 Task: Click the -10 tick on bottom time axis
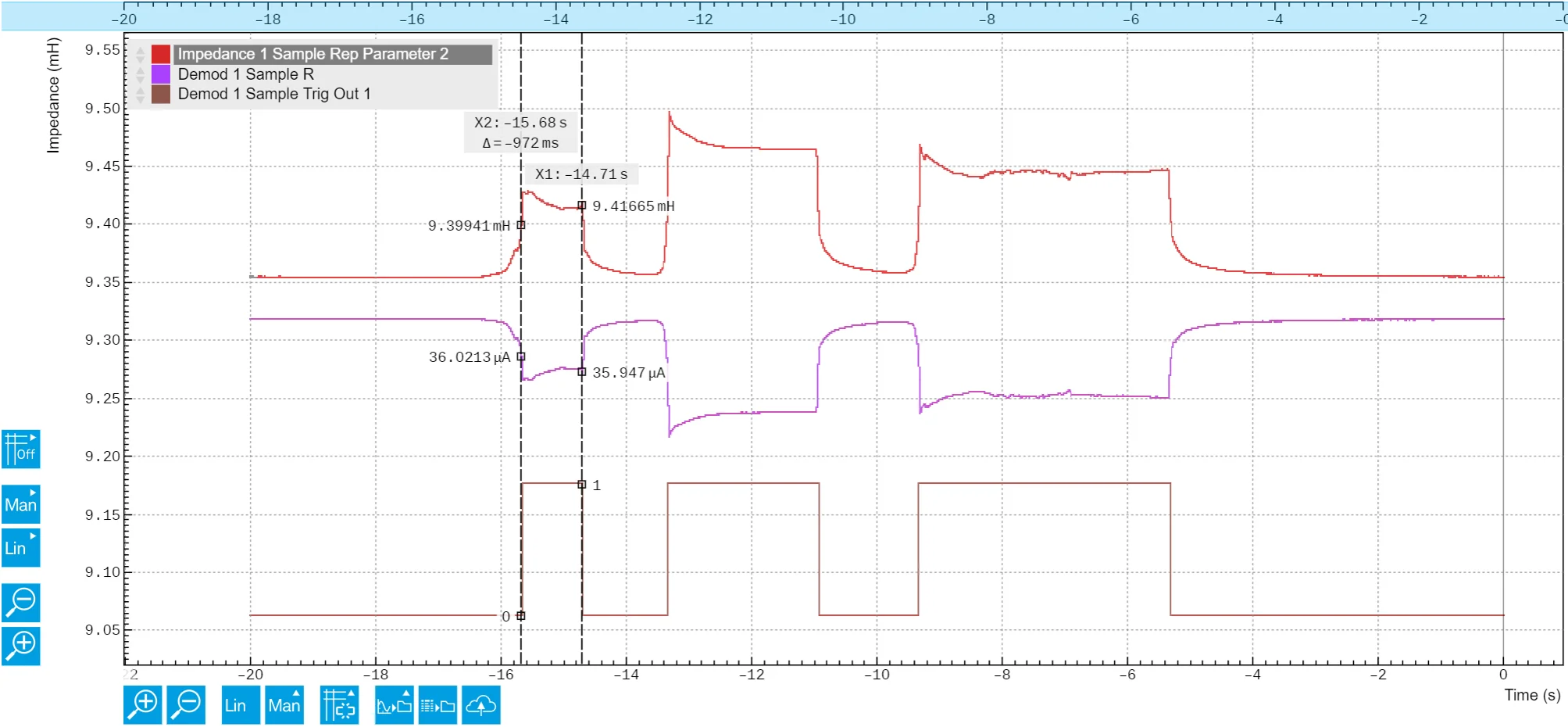click(877, 675)
